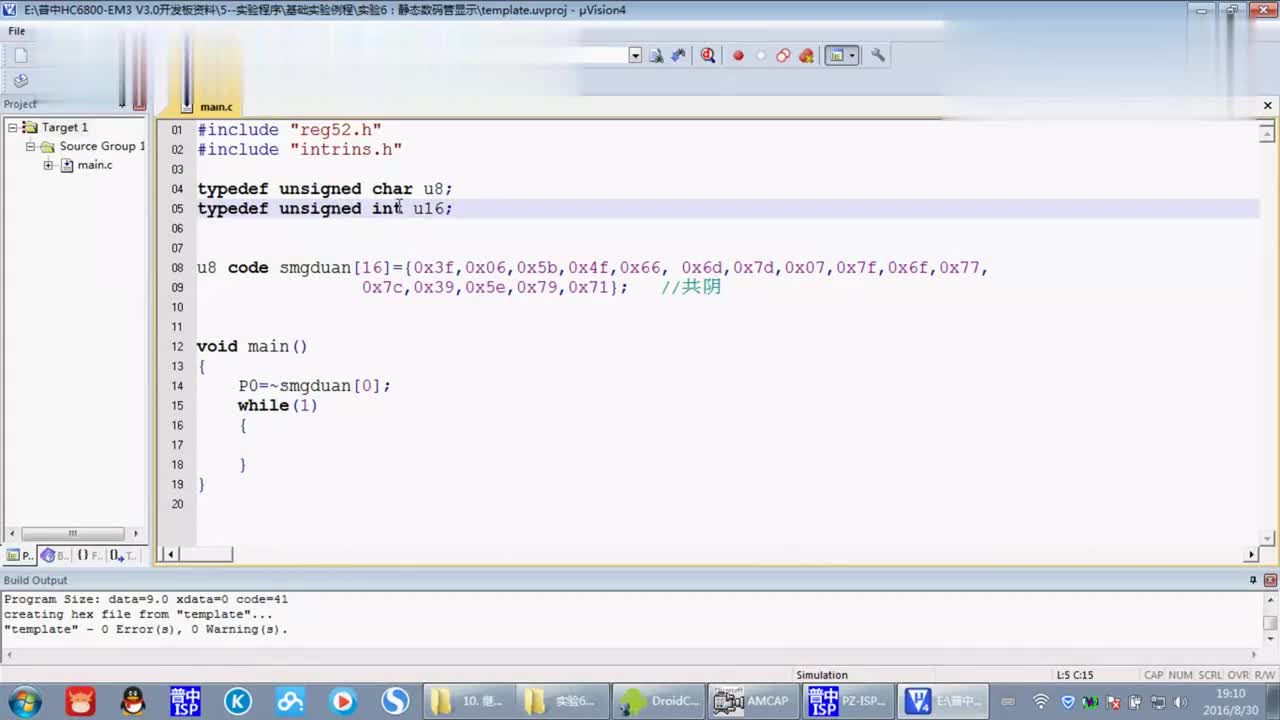1280x720 pixels.
Task: Collapse the Target 1 tree node
Action: click(13, 127)
